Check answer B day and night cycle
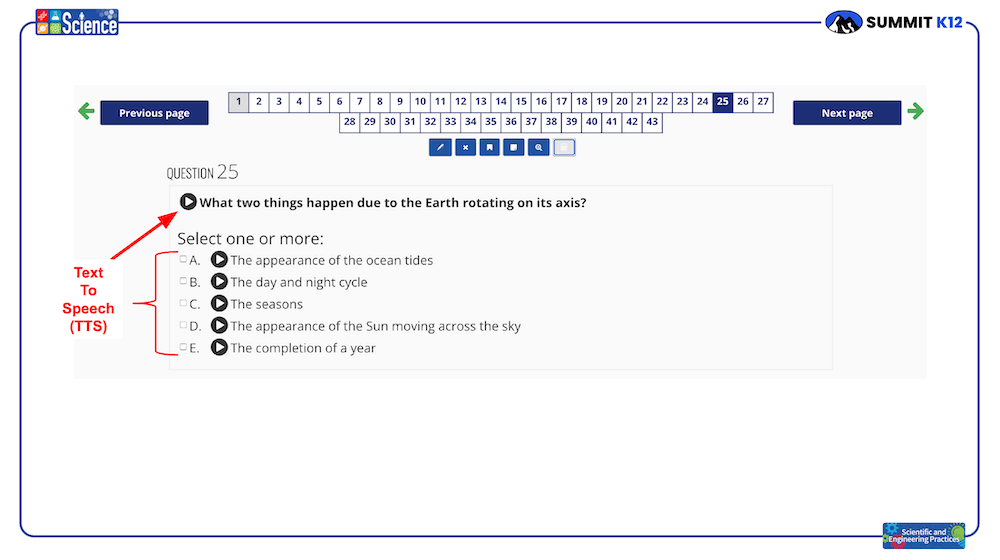Image resolution: width=1000 pixels, height=560 pixels. (183, 281)
